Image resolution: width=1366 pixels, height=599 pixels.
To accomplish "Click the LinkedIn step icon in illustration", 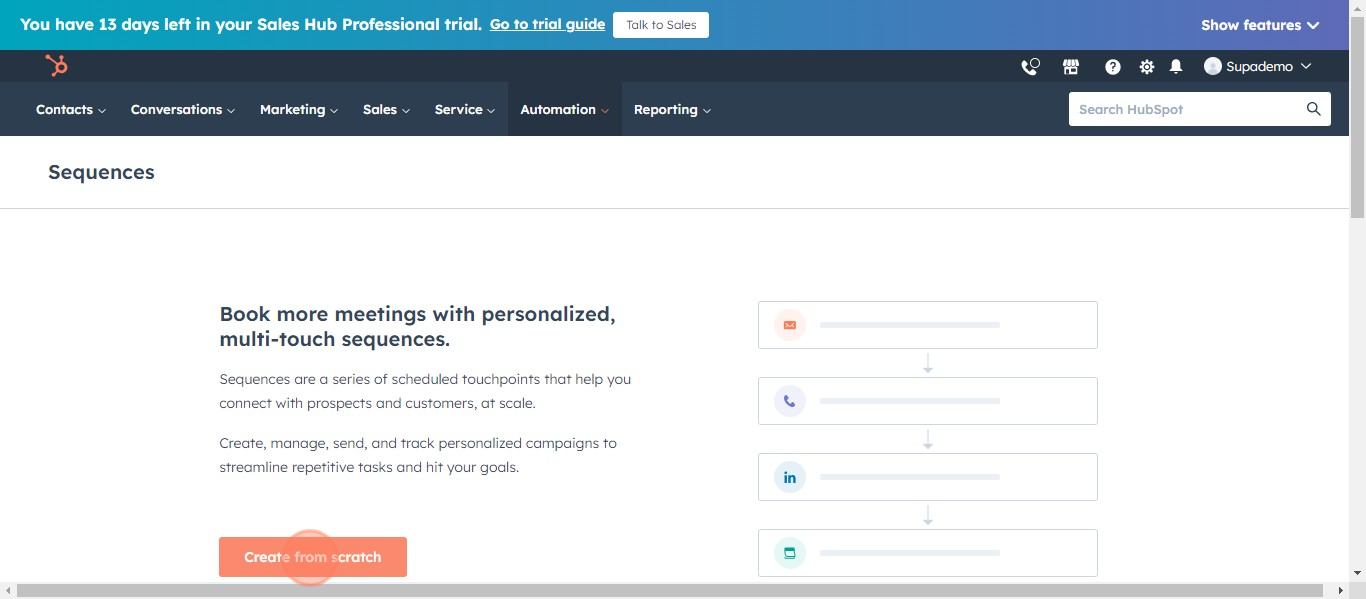I will pos(790,477).
